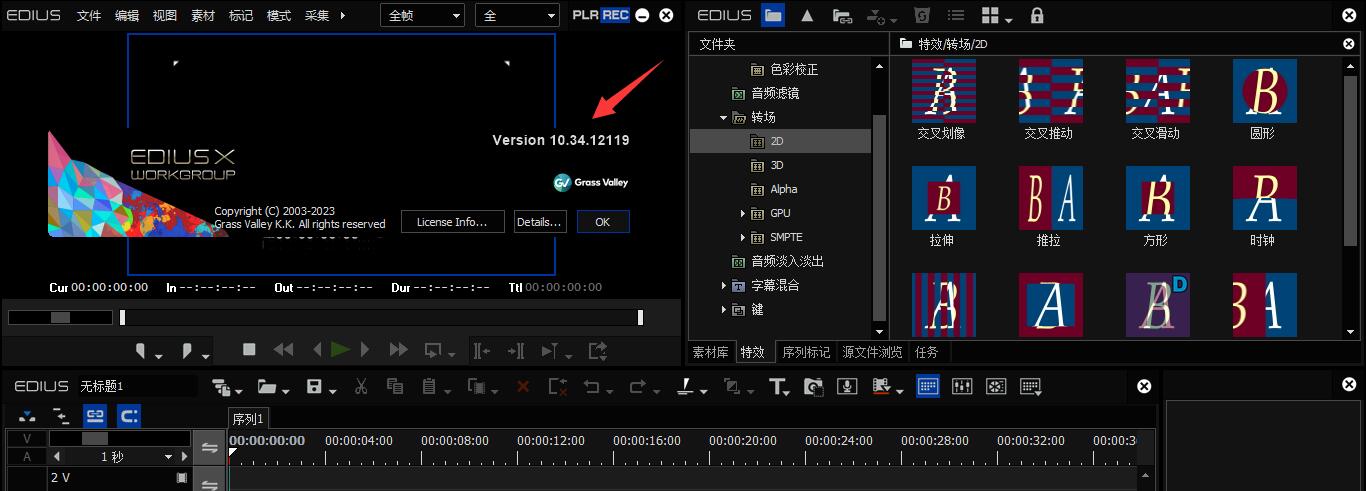Toggle the Bin window keyboard-grid icon
The width and height of the screenshot is (1366, 491).
click(928, 386)
